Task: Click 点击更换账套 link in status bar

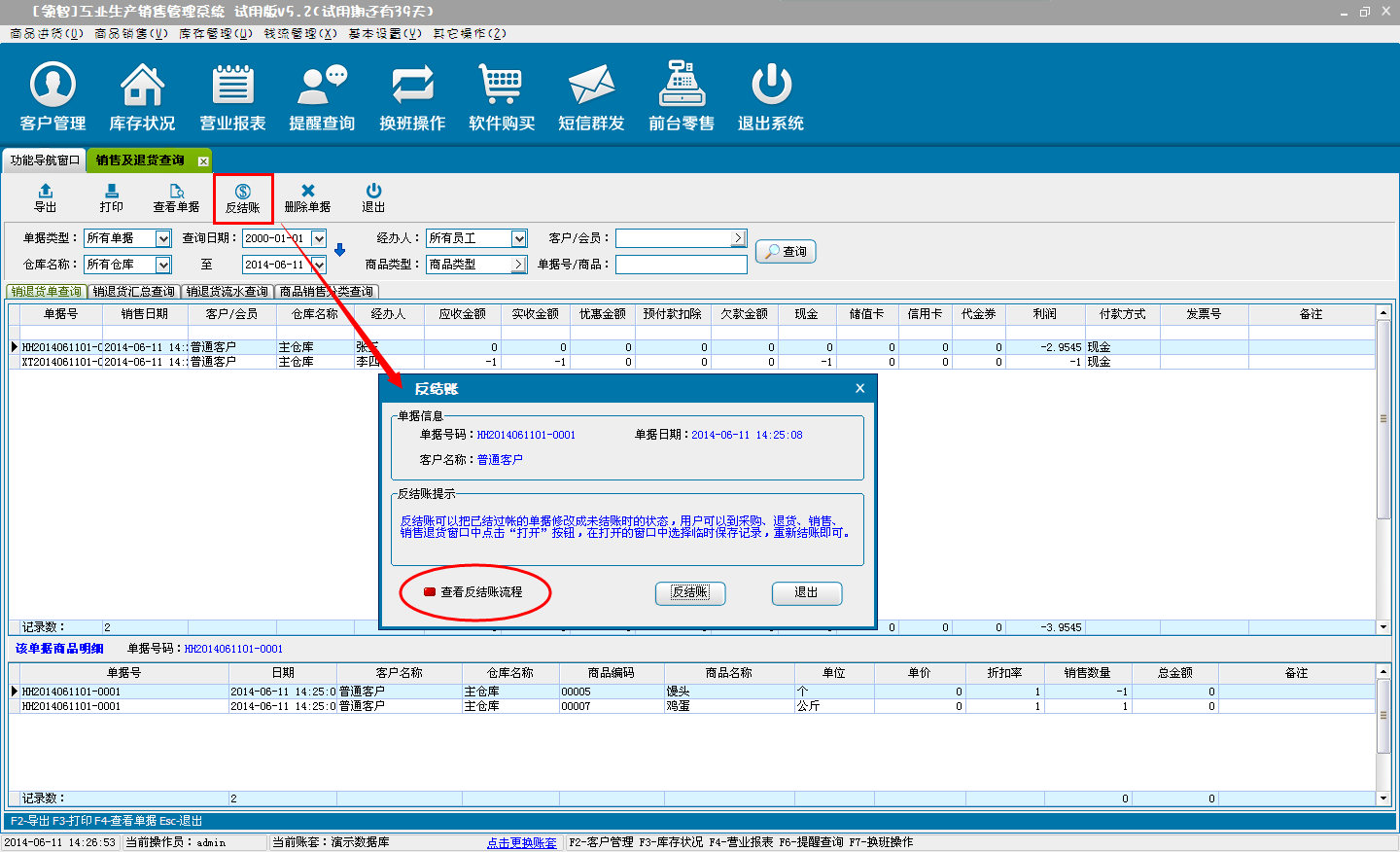Action: [x=522, y=842]
